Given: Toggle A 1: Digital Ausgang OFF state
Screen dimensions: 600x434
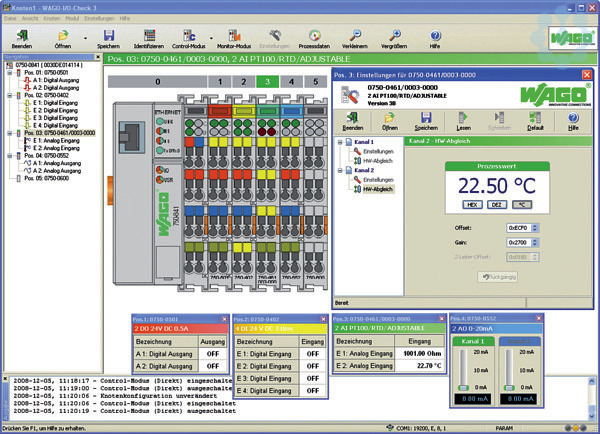Looking at the screenshot, I should 212,353.
